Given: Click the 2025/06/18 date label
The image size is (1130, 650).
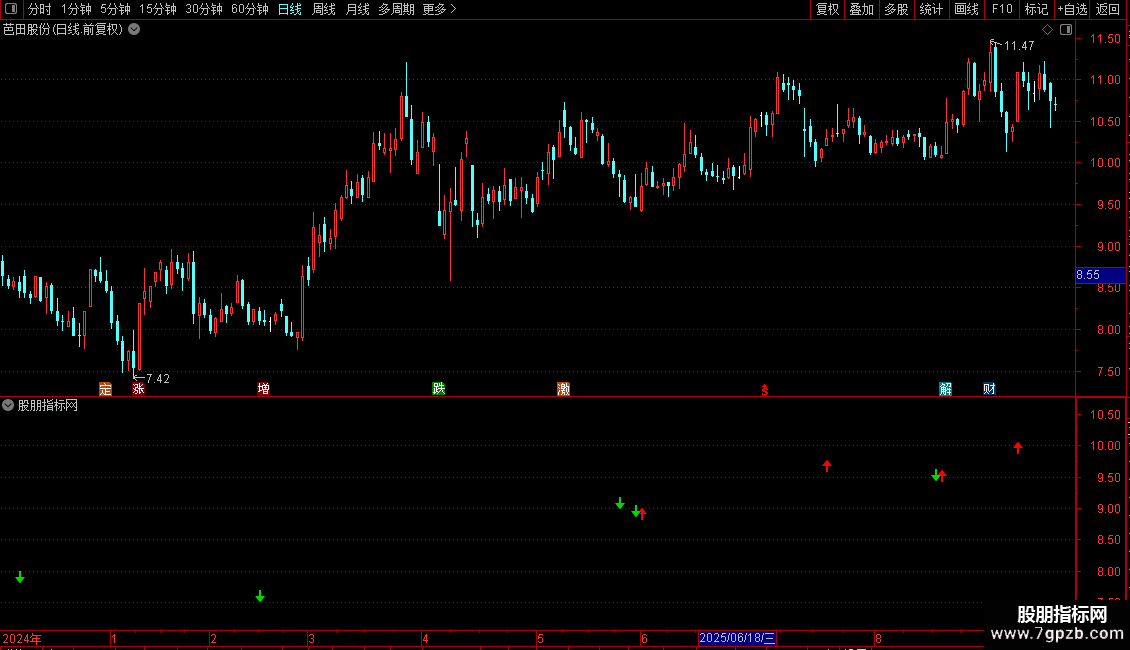Looking at the screenshot, I should pyautogui.click(x=737, y=638).
